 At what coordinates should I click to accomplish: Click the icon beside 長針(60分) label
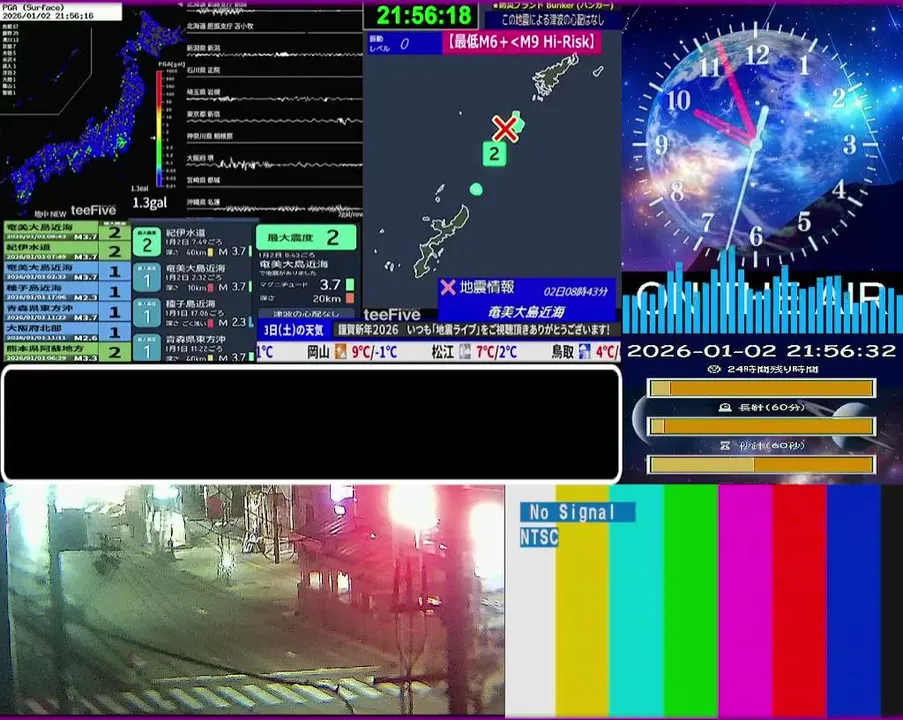tap(725, 408)
